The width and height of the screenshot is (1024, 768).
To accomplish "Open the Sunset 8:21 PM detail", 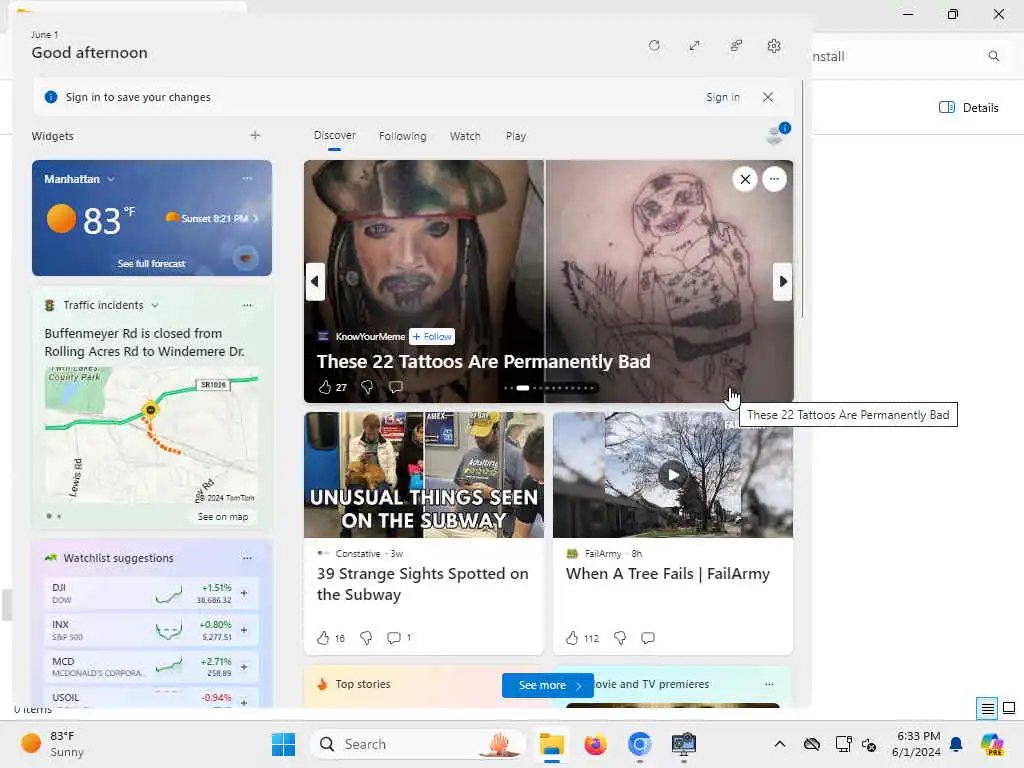I will click(x=212, y=218).
